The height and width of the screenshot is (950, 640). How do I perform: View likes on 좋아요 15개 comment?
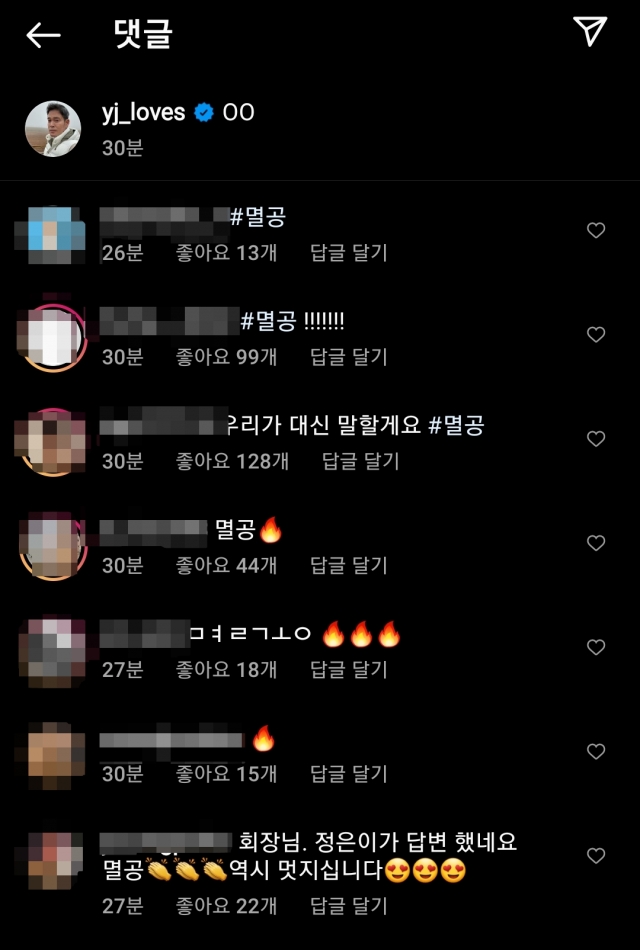point(226,774)
